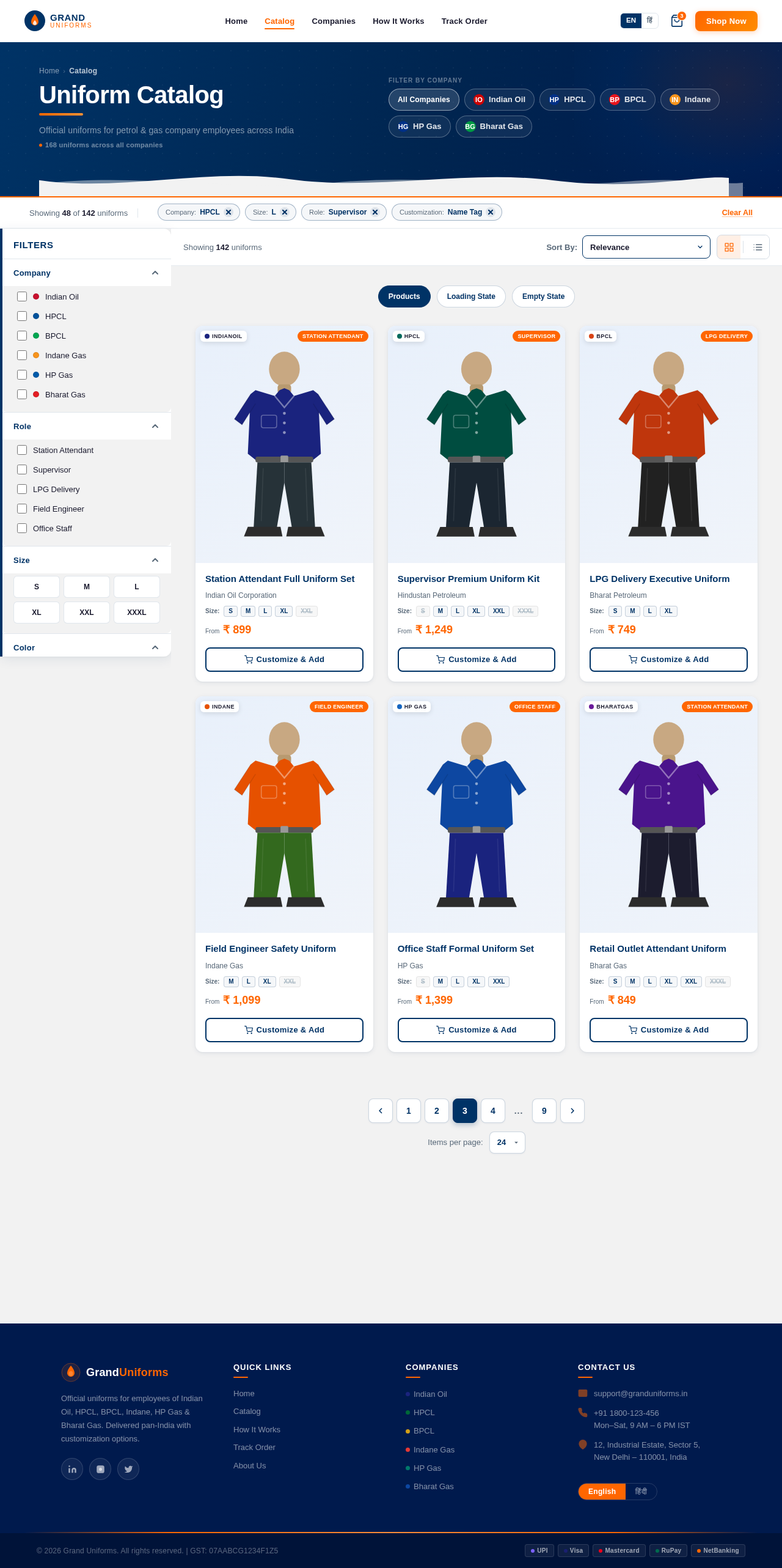Open LinkedIn icon in footer

pos(72,1469)
